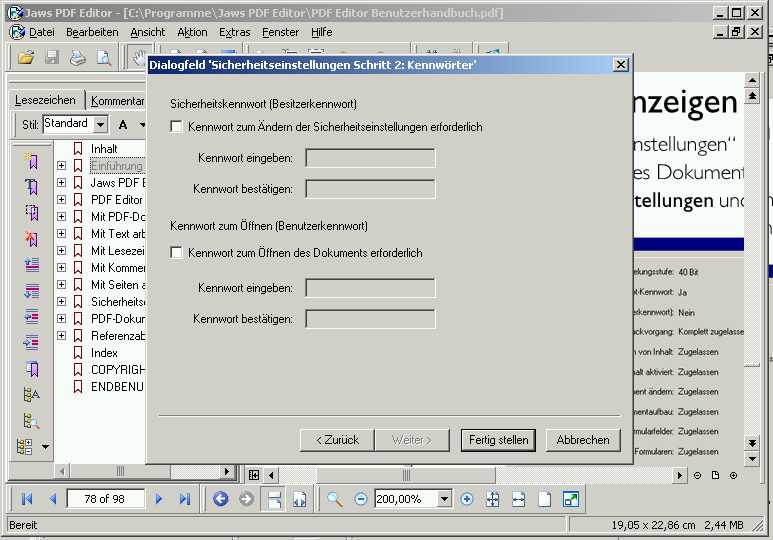Image resolution: width=773 pixels, height=540 pixels.
Task: Click the bookmark icon with dashed selection
Action: [32, 213]
